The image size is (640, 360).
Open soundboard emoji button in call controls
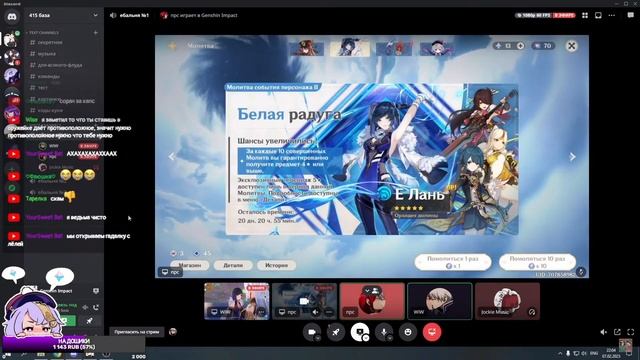(408, 332)
